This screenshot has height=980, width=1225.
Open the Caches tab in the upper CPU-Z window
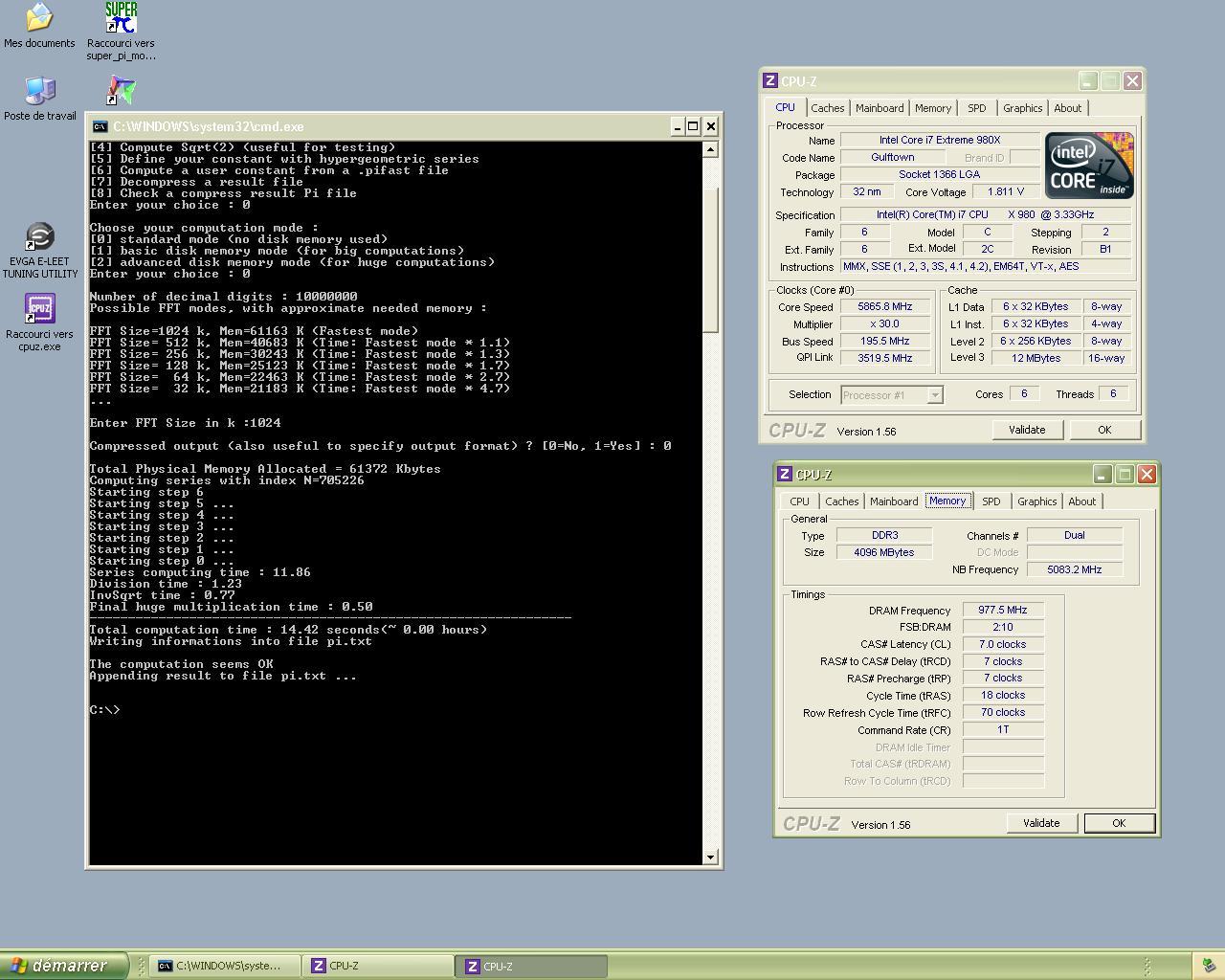pyautogui.click(x=828, y=108)
